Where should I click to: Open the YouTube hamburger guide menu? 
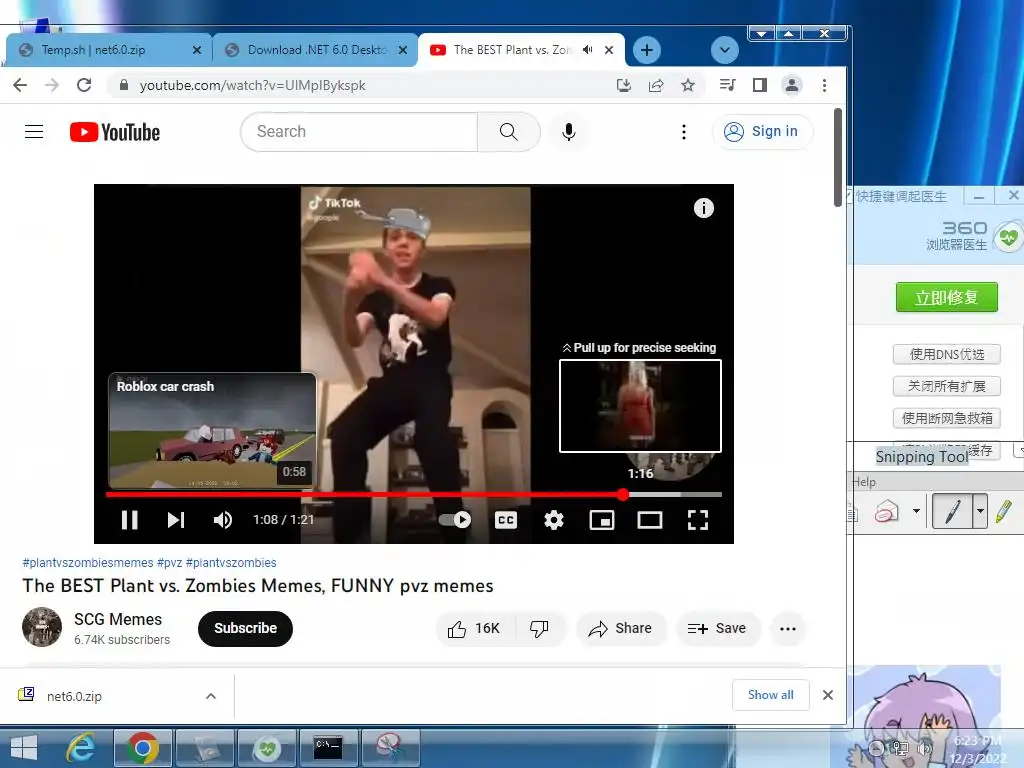(34, 132)
